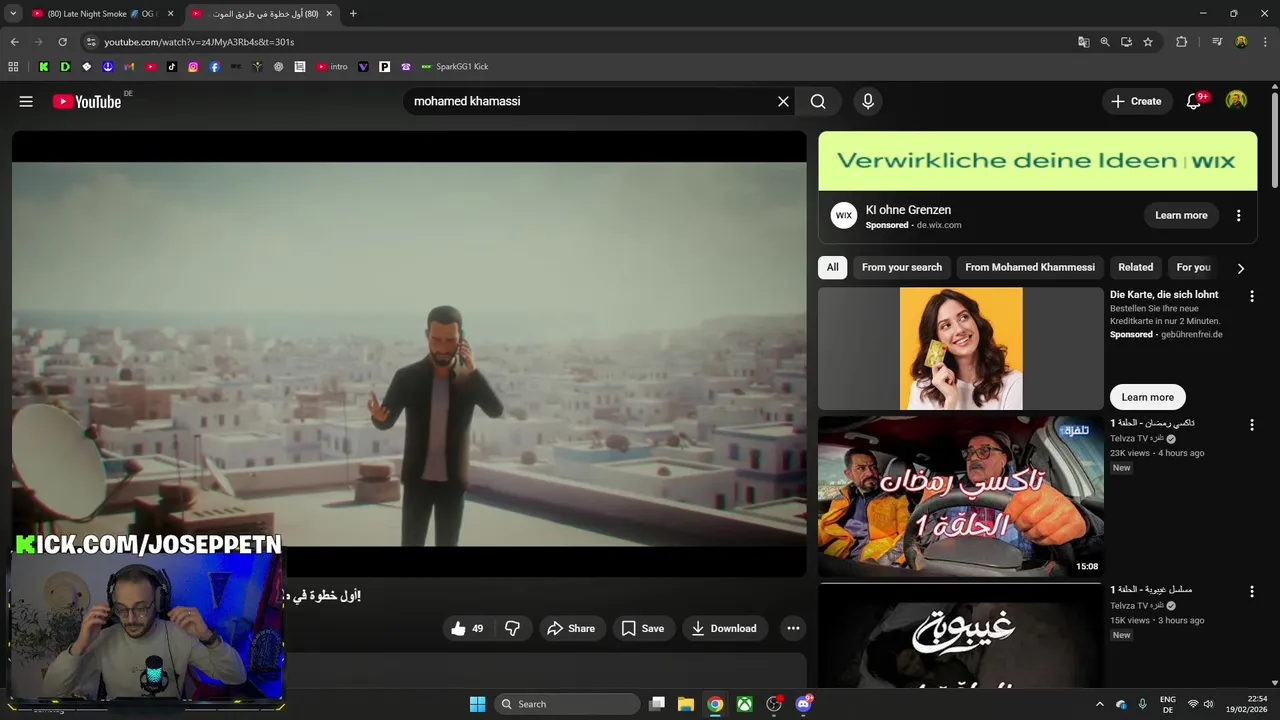Dislike the video
1280x720 pixels.
512,628
